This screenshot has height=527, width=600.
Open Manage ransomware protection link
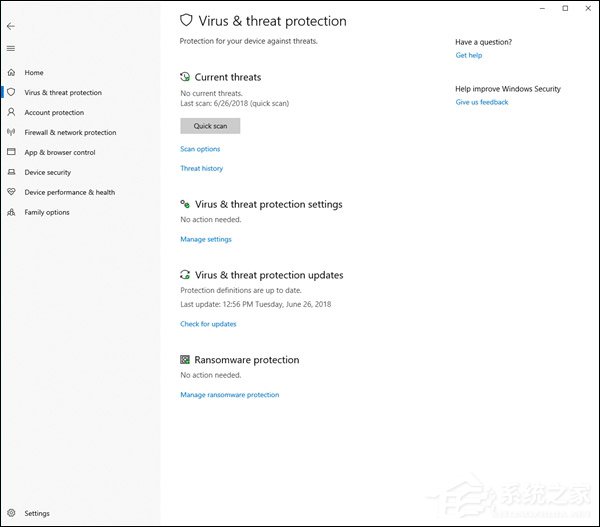click(230, 395)
